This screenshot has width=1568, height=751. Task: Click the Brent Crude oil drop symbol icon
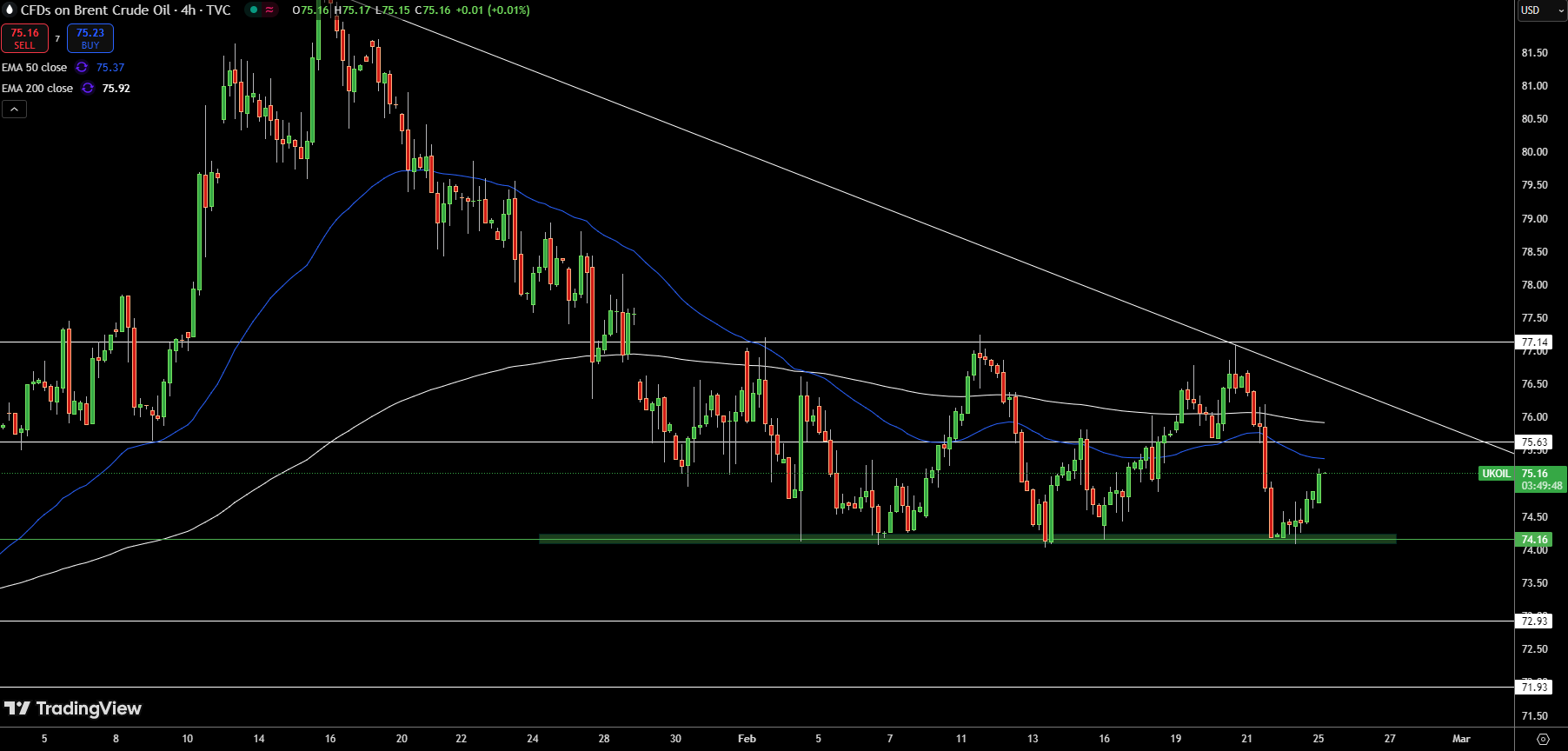[x=10, y=10]
